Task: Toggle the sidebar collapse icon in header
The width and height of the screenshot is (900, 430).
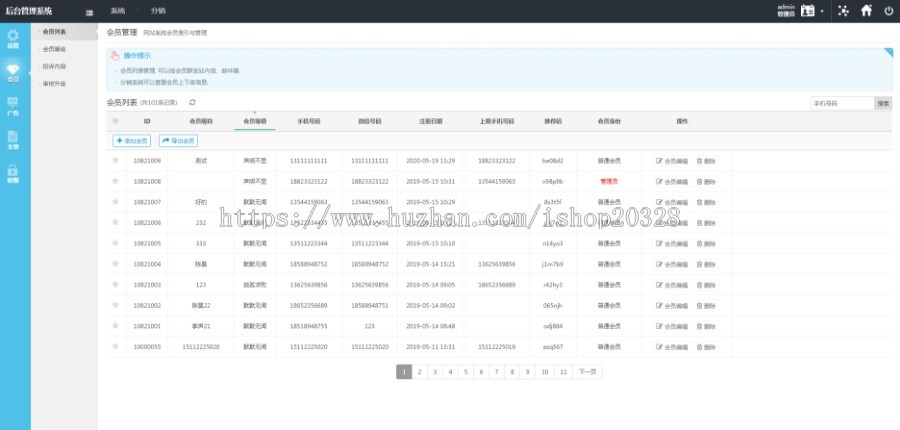Action: [x=90, y=11]
